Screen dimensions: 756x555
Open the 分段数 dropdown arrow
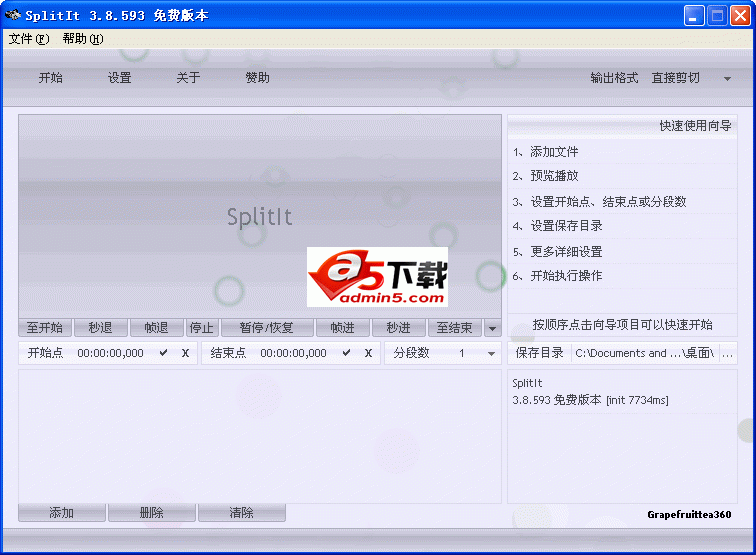pos(491,353)
